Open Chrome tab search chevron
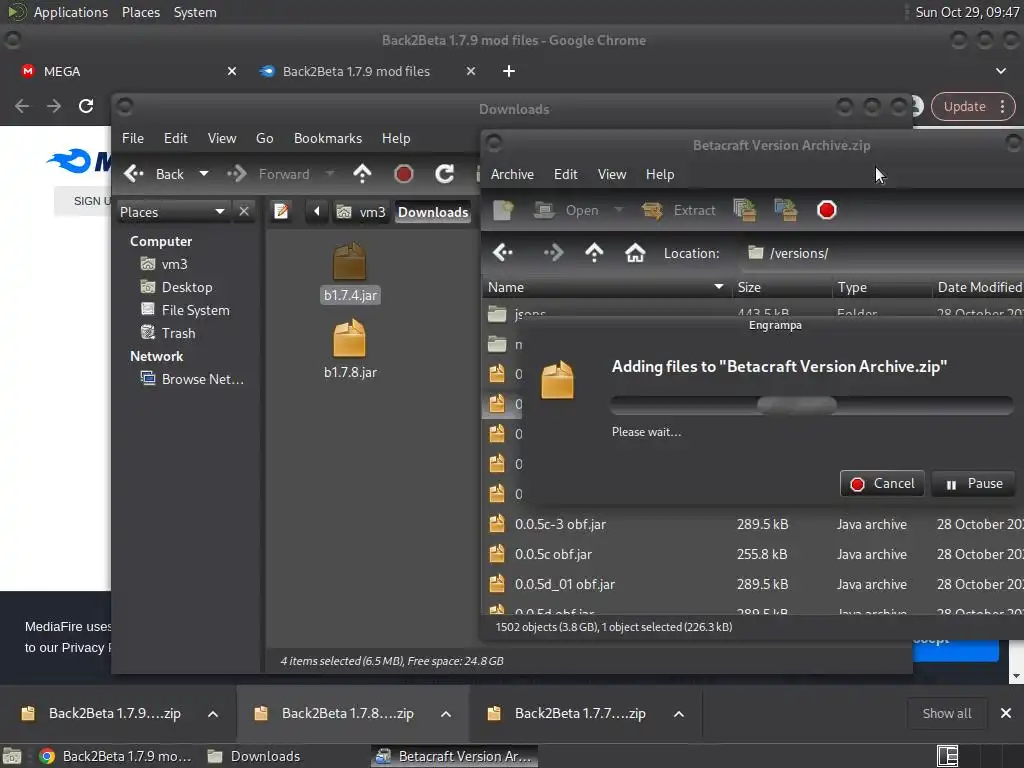 click(1000, 71)
